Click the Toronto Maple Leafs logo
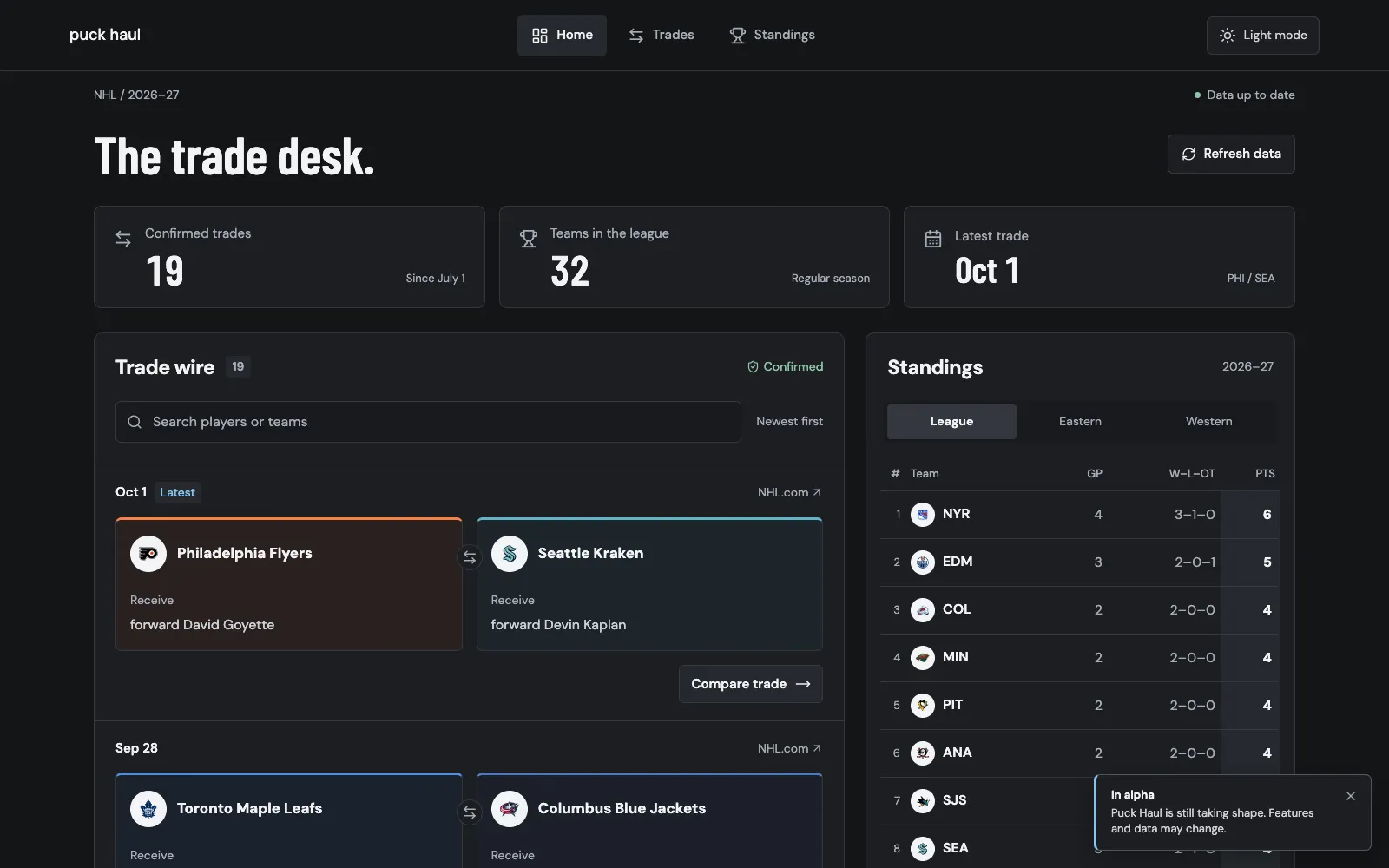This screenshot has height=868, width=1389. 148,809
